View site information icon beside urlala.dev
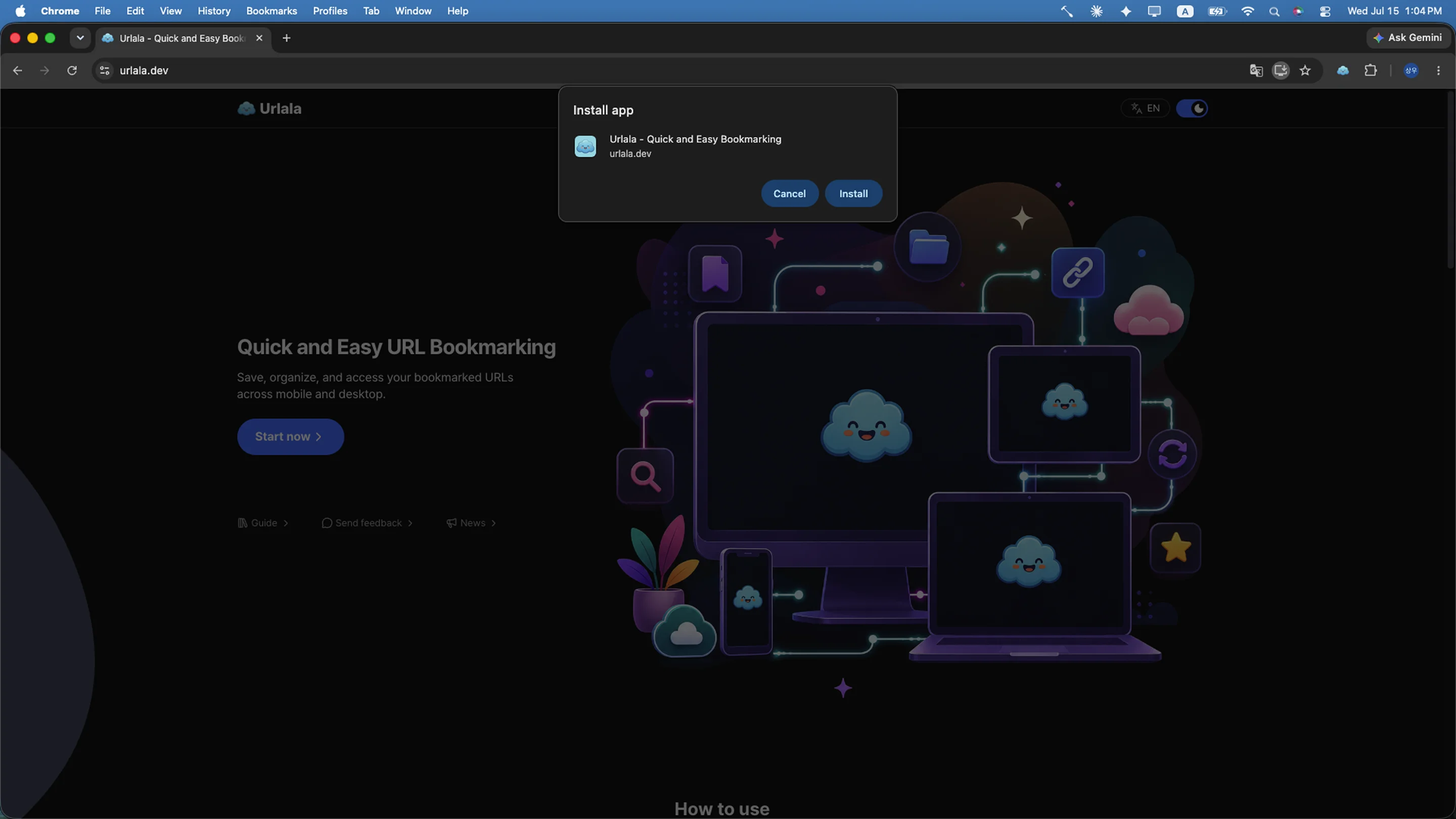 105,70
